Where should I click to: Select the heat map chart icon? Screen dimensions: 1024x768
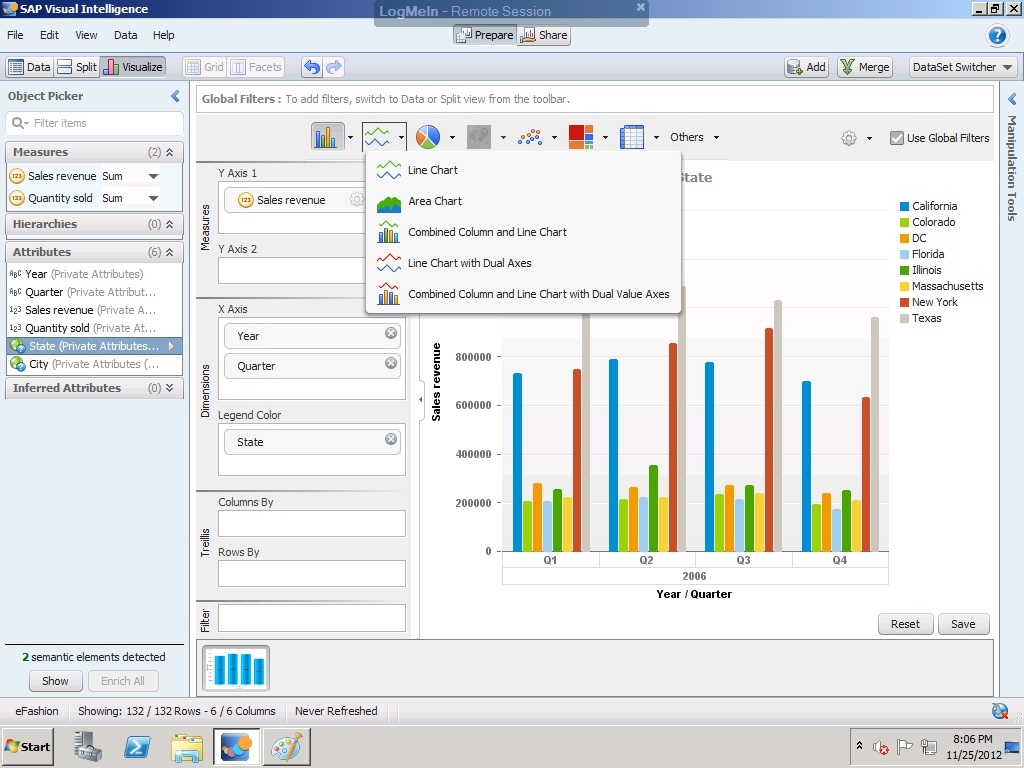tap(581, 137)
